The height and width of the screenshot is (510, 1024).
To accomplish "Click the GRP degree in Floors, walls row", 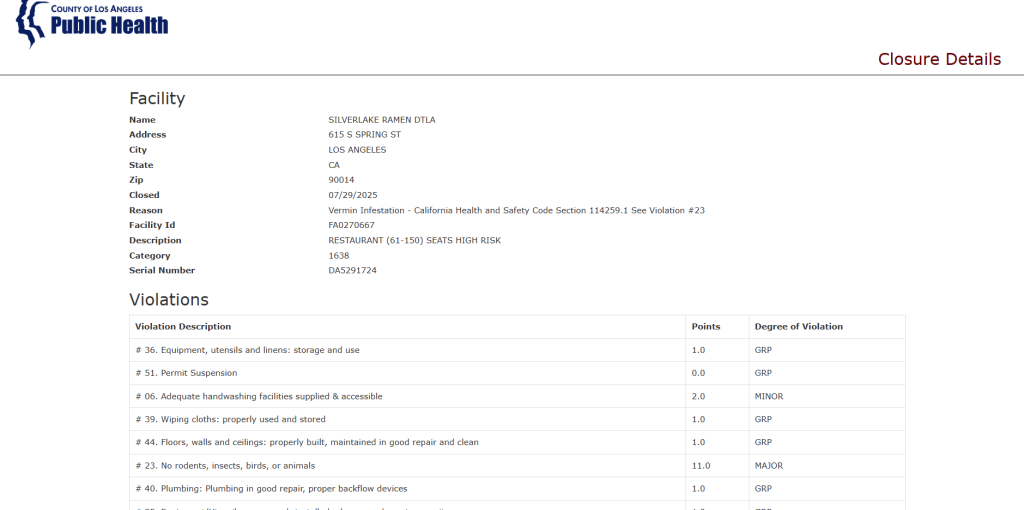I will [x=763, y=442].
